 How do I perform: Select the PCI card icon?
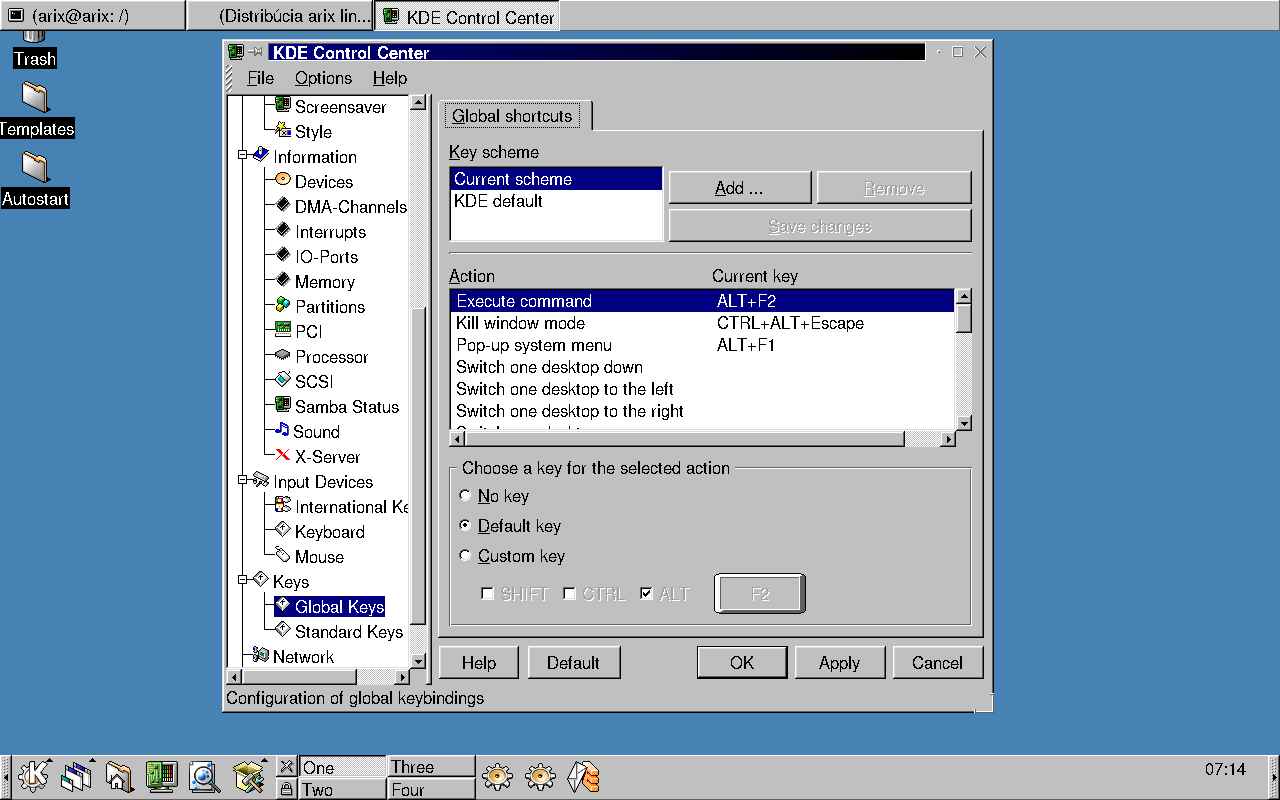[283, 331]
